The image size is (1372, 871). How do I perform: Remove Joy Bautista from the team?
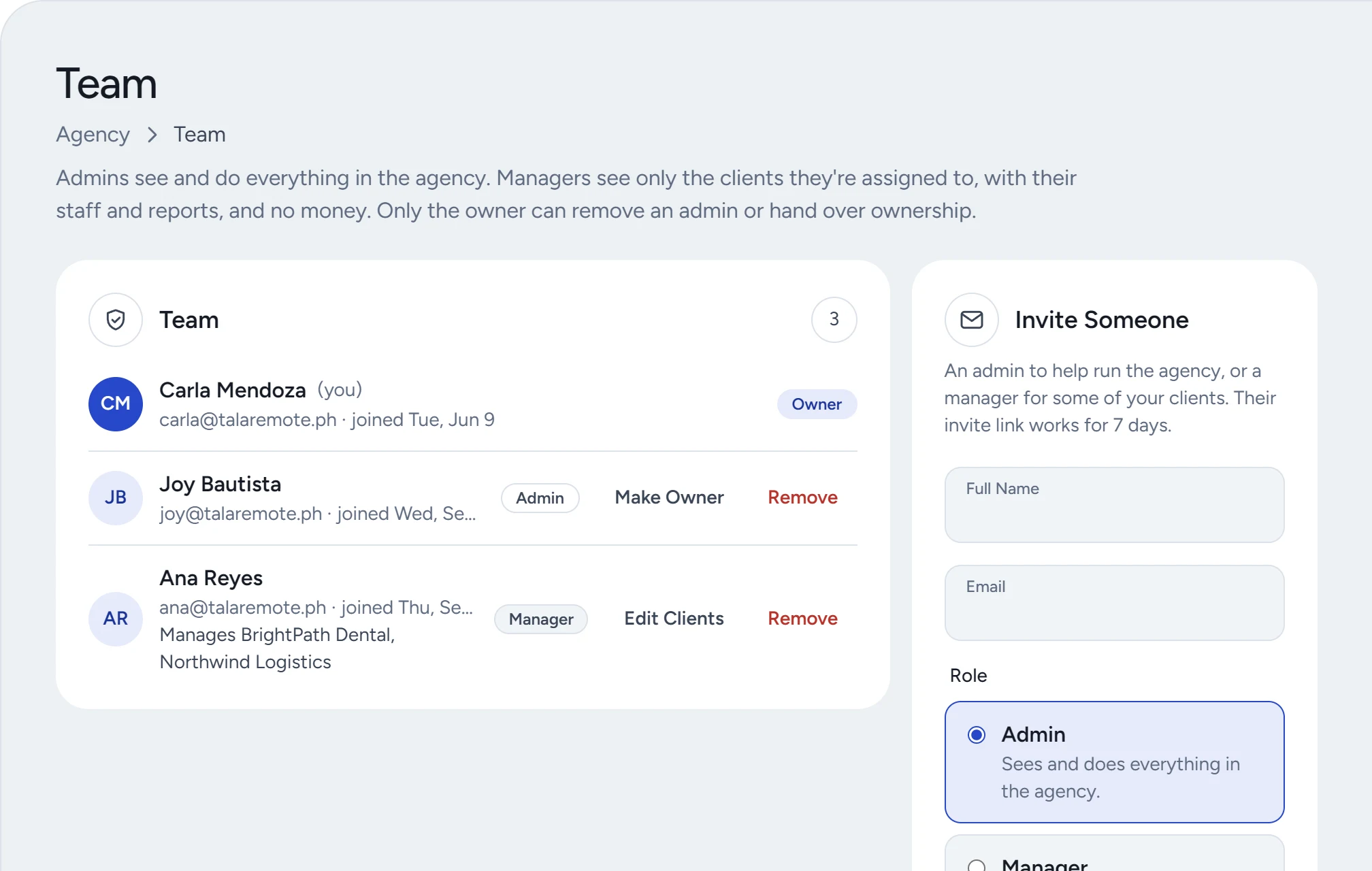[802, 497]
